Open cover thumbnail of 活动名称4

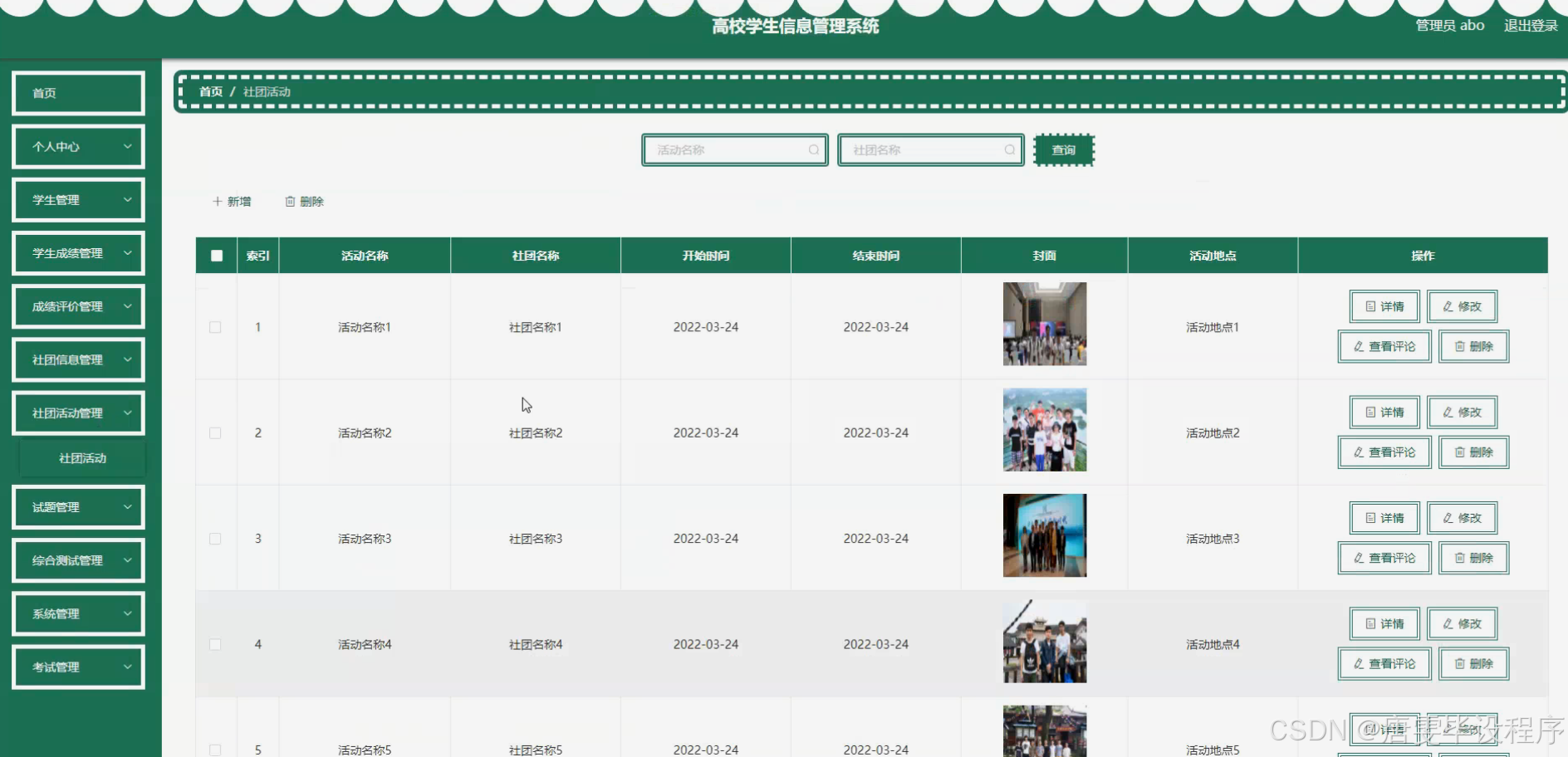click(1045, 642)
